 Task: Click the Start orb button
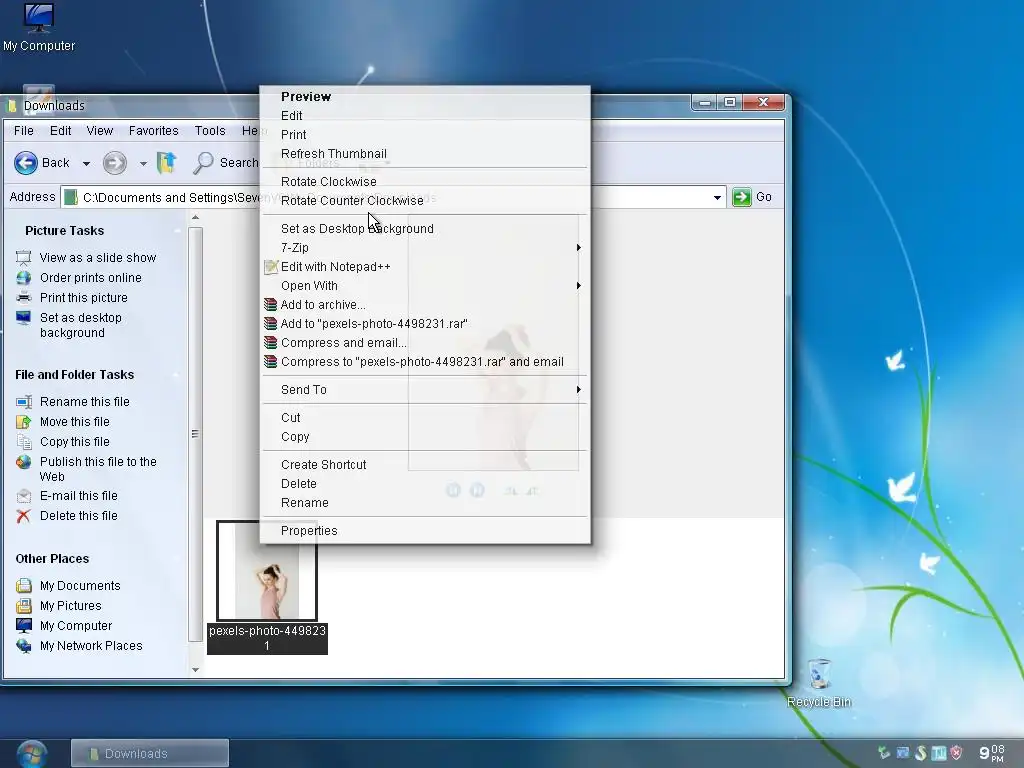(x=31, y=754)
